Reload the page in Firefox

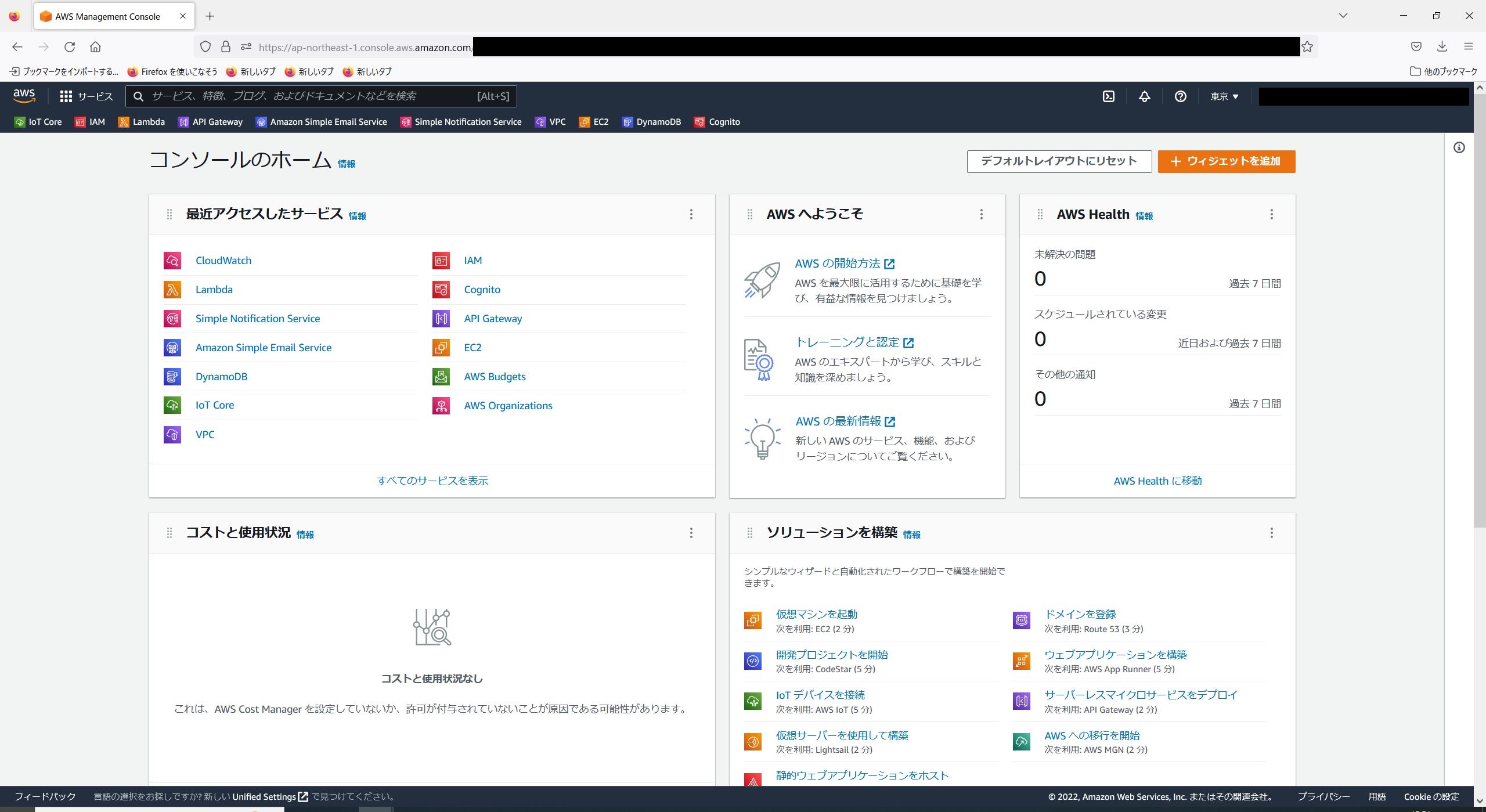[70, 47]
